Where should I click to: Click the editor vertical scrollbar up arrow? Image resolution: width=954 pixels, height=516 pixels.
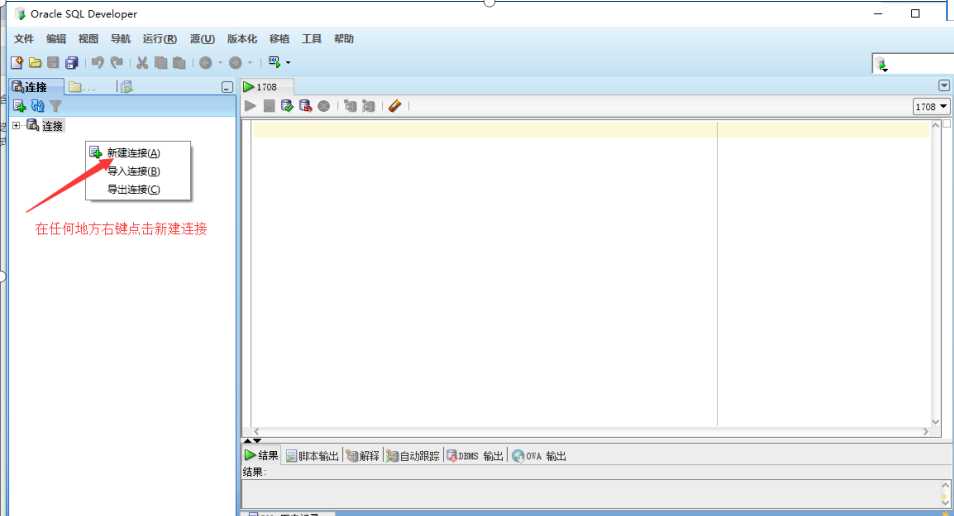(x=935, y=125)
